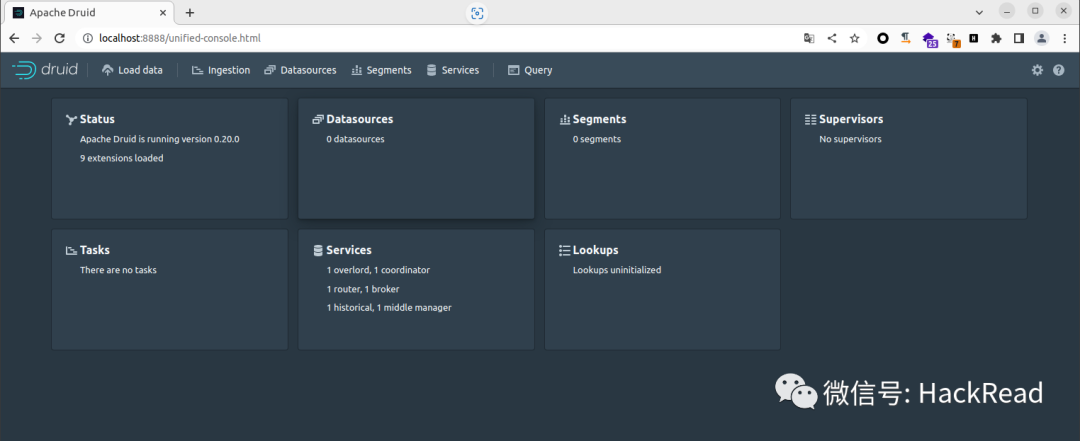Open the Datasources nav item
1080x441 pixels.
click(x=300, y=70)
